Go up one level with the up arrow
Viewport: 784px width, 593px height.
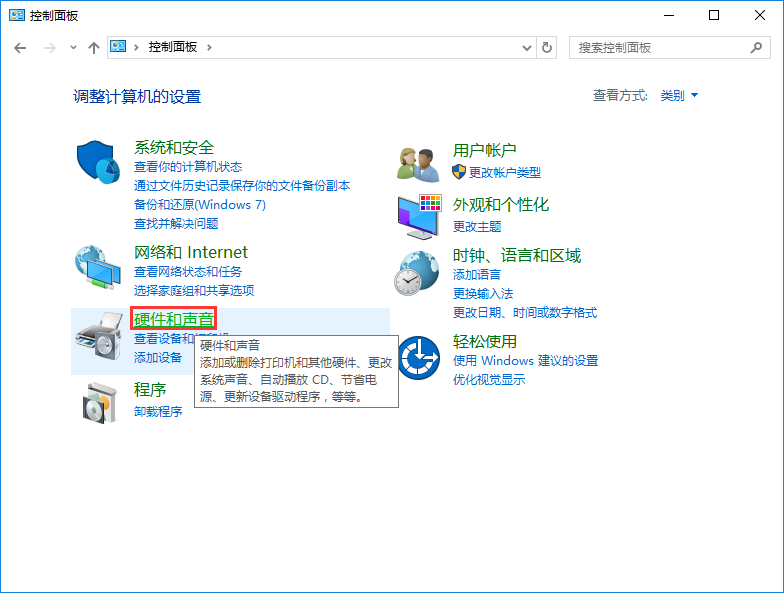click(94, 47)
